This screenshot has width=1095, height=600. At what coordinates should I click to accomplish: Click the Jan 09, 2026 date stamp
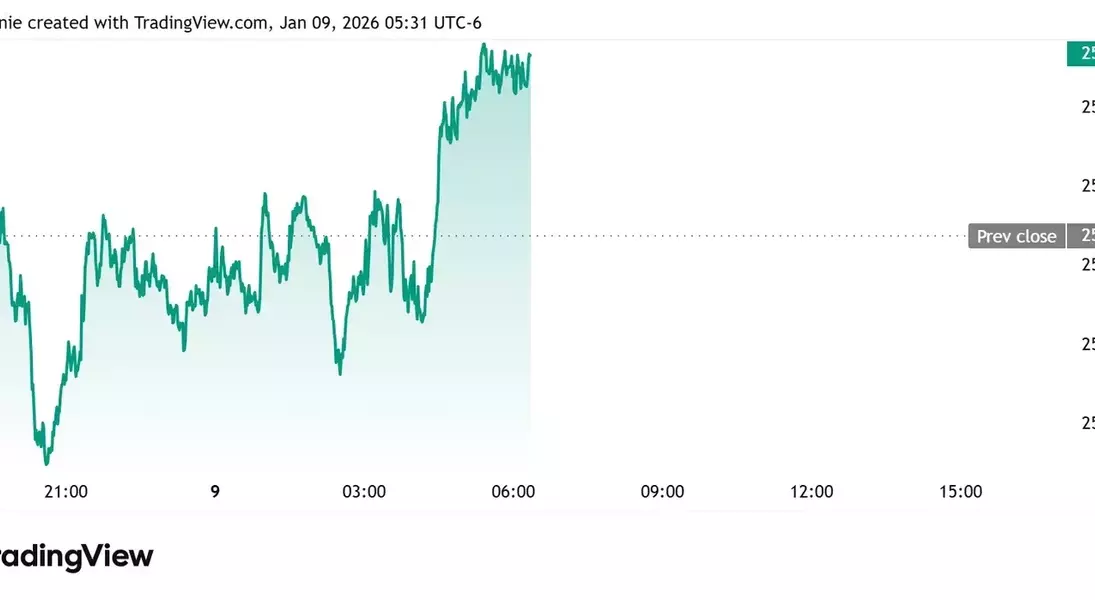[330, 21]
